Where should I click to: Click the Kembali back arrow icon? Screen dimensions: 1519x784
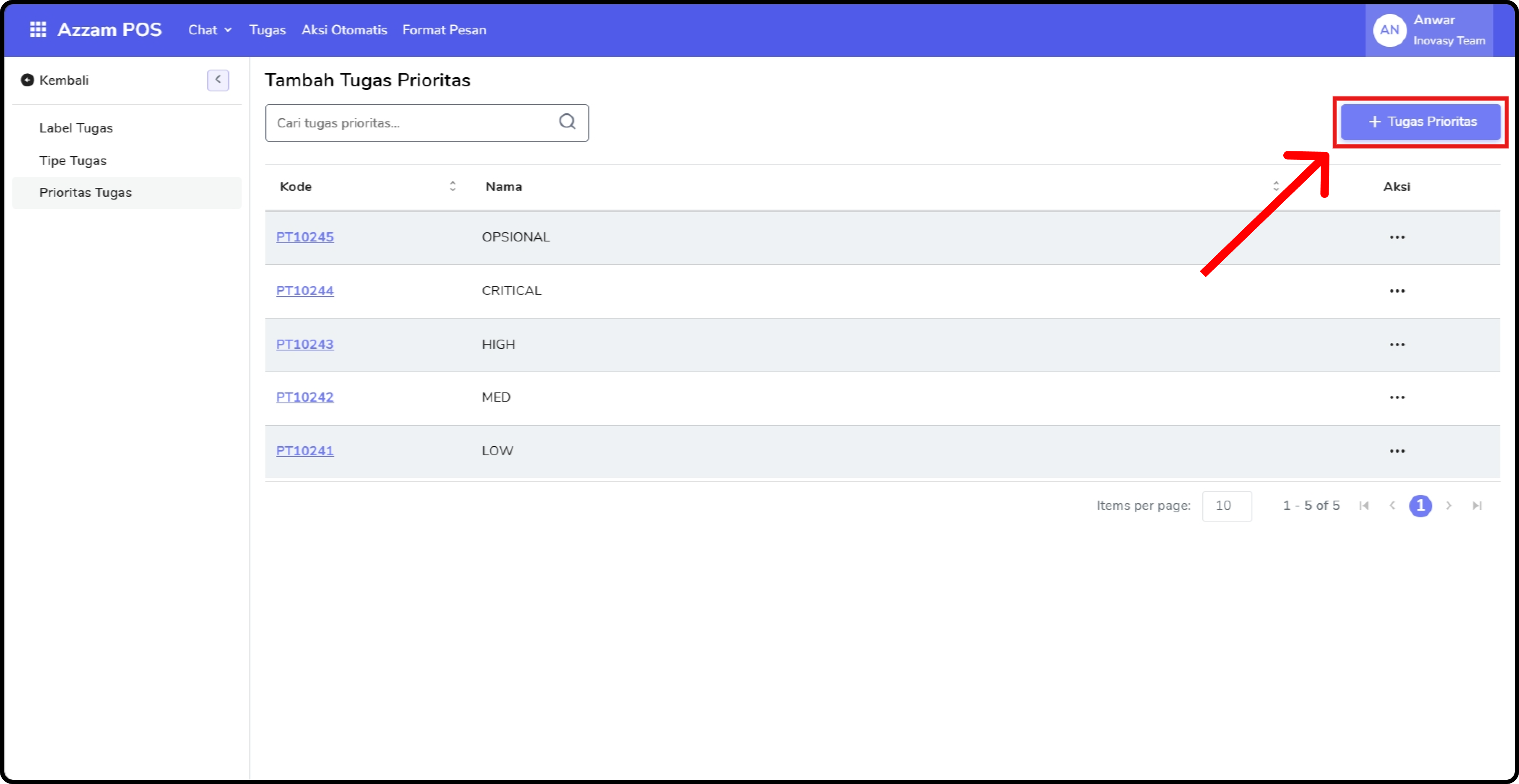pyautogui.click(x=27, y=80)
